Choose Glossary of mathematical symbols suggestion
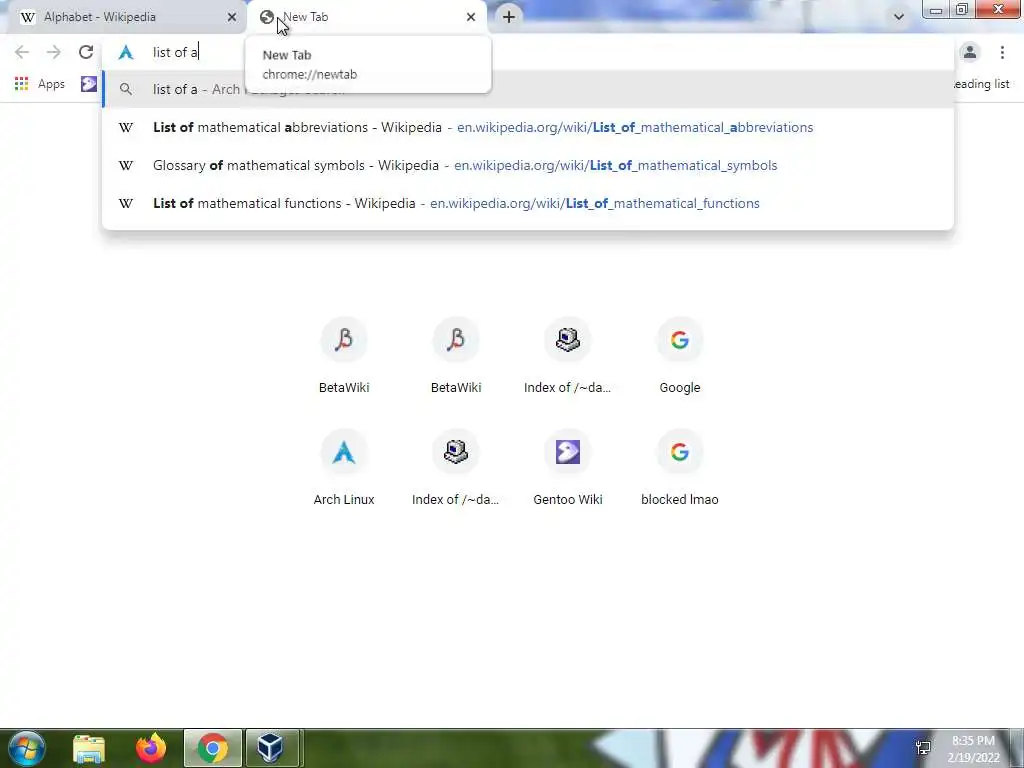The width and height of the screenshot is (1024, 768). point(528,165)
